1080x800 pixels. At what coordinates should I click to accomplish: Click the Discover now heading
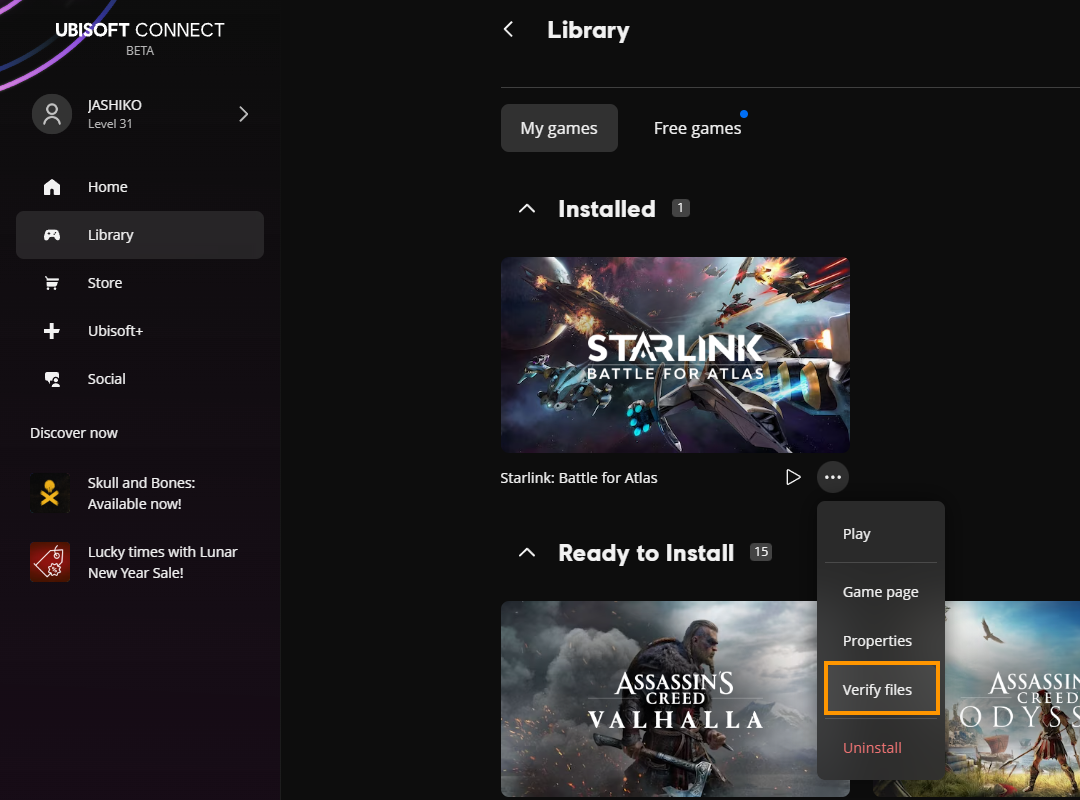(x=74, y=433)
